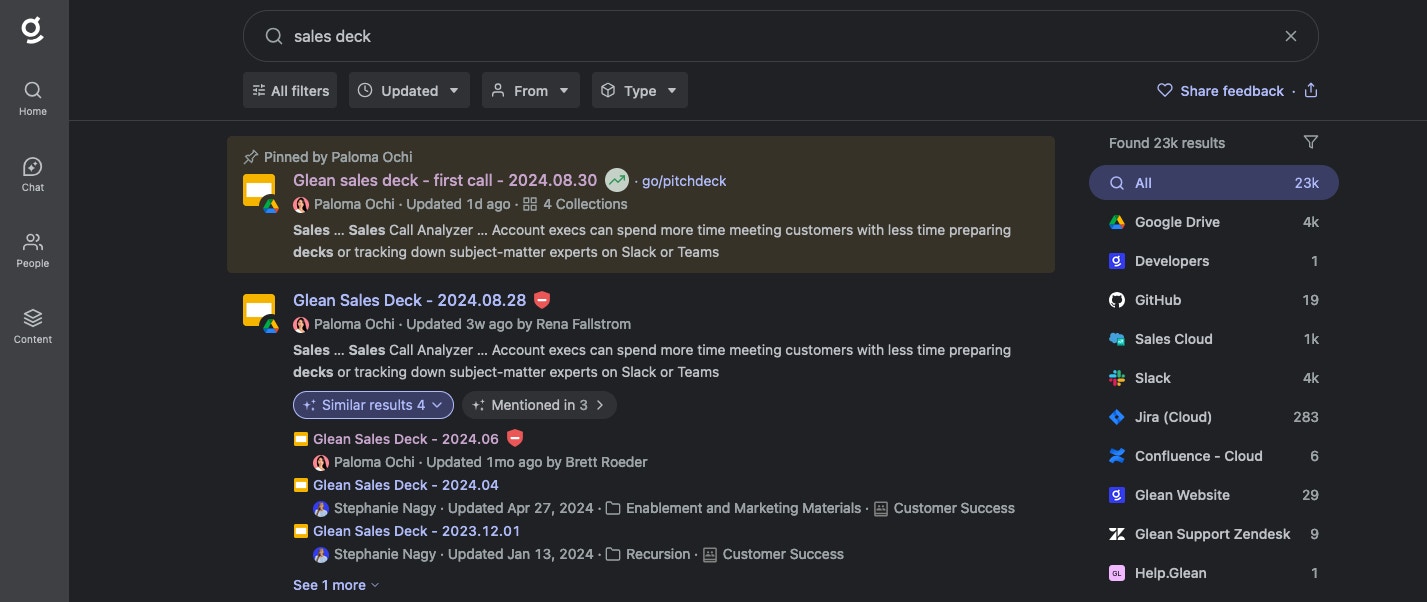Image resolution: width=1427 pixels, height=602 pixels.
Task: Click the export share icon beside feedback
Action: click(x=1311, y=91)
